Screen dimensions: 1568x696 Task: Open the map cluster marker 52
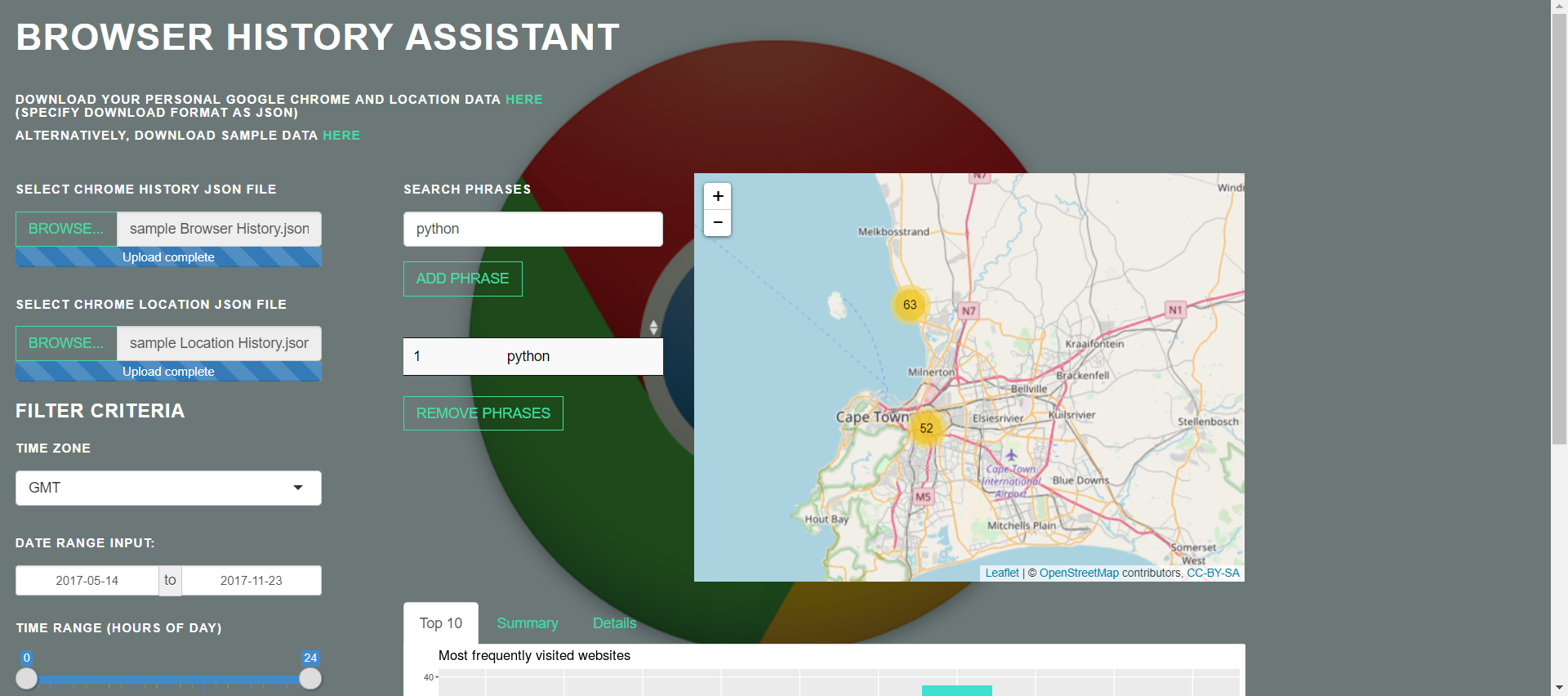pos(926,428)
